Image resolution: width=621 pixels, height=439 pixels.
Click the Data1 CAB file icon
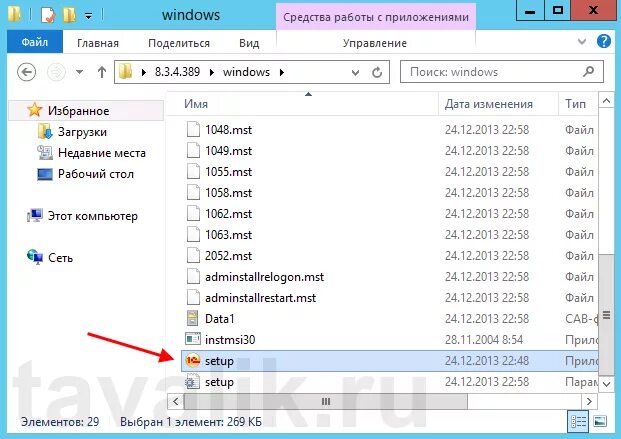click(x=192, y=318)
